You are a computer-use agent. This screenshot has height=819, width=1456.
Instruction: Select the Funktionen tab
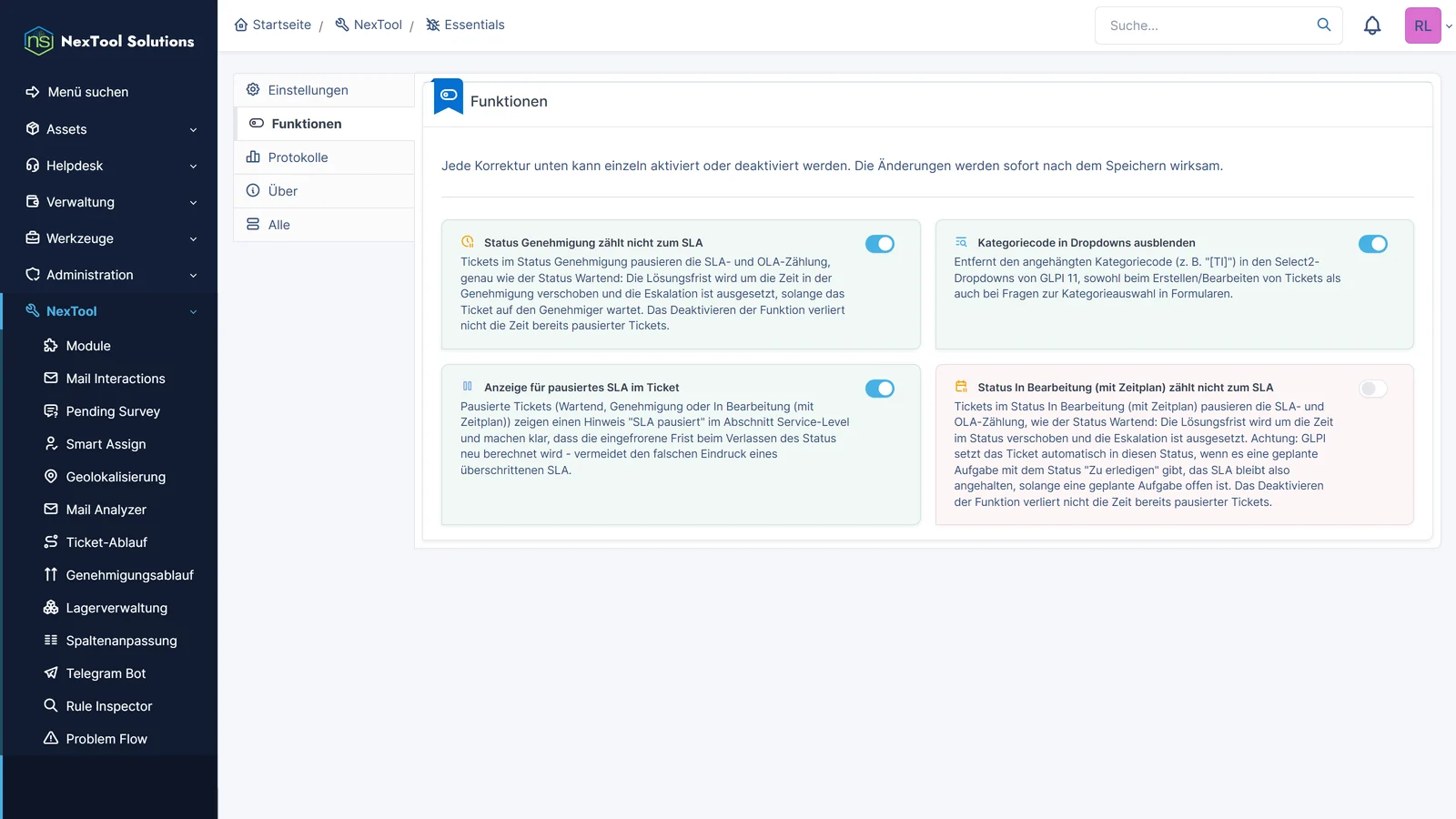tap(324, 124)
